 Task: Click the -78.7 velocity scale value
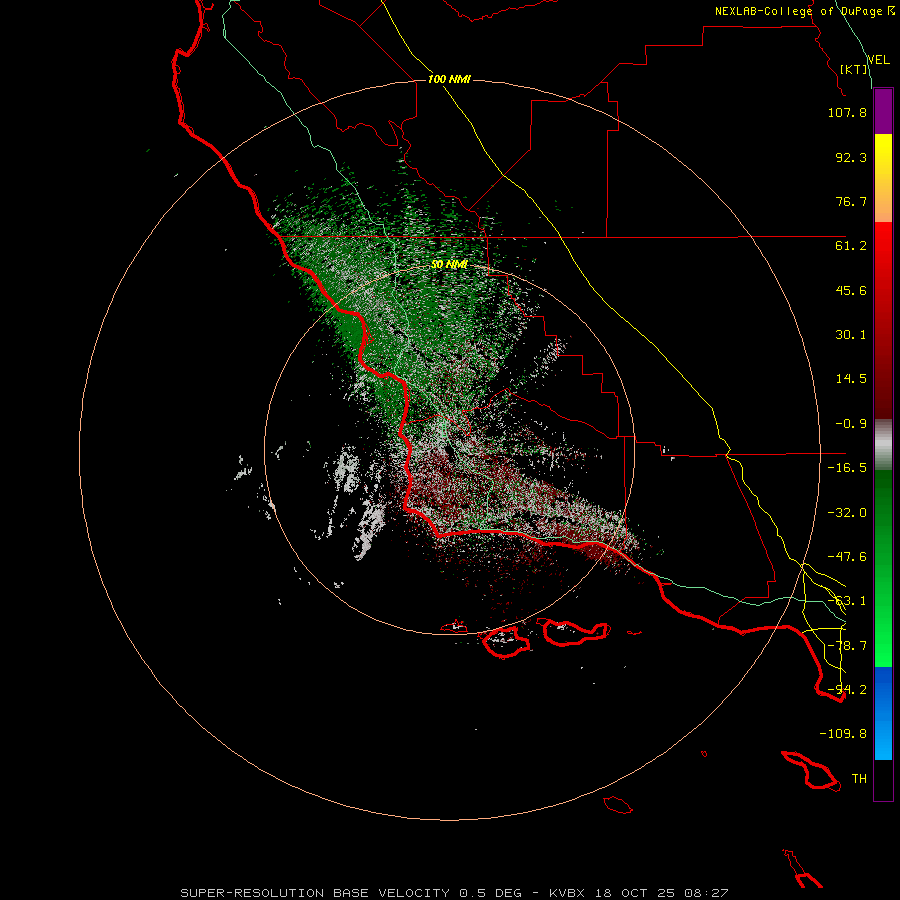click(x=847, y=646)
